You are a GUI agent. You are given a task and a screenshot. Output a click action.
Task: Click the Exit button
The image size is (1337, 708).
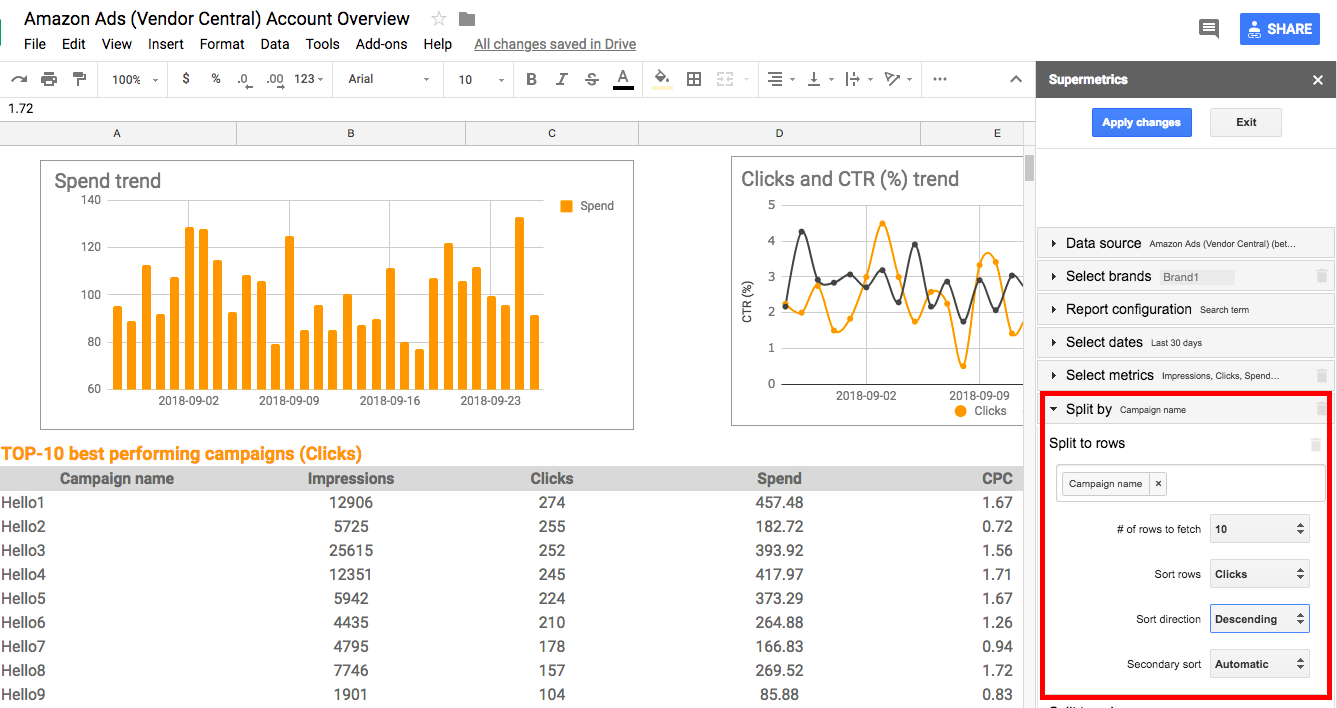[x=1246, y=122]
